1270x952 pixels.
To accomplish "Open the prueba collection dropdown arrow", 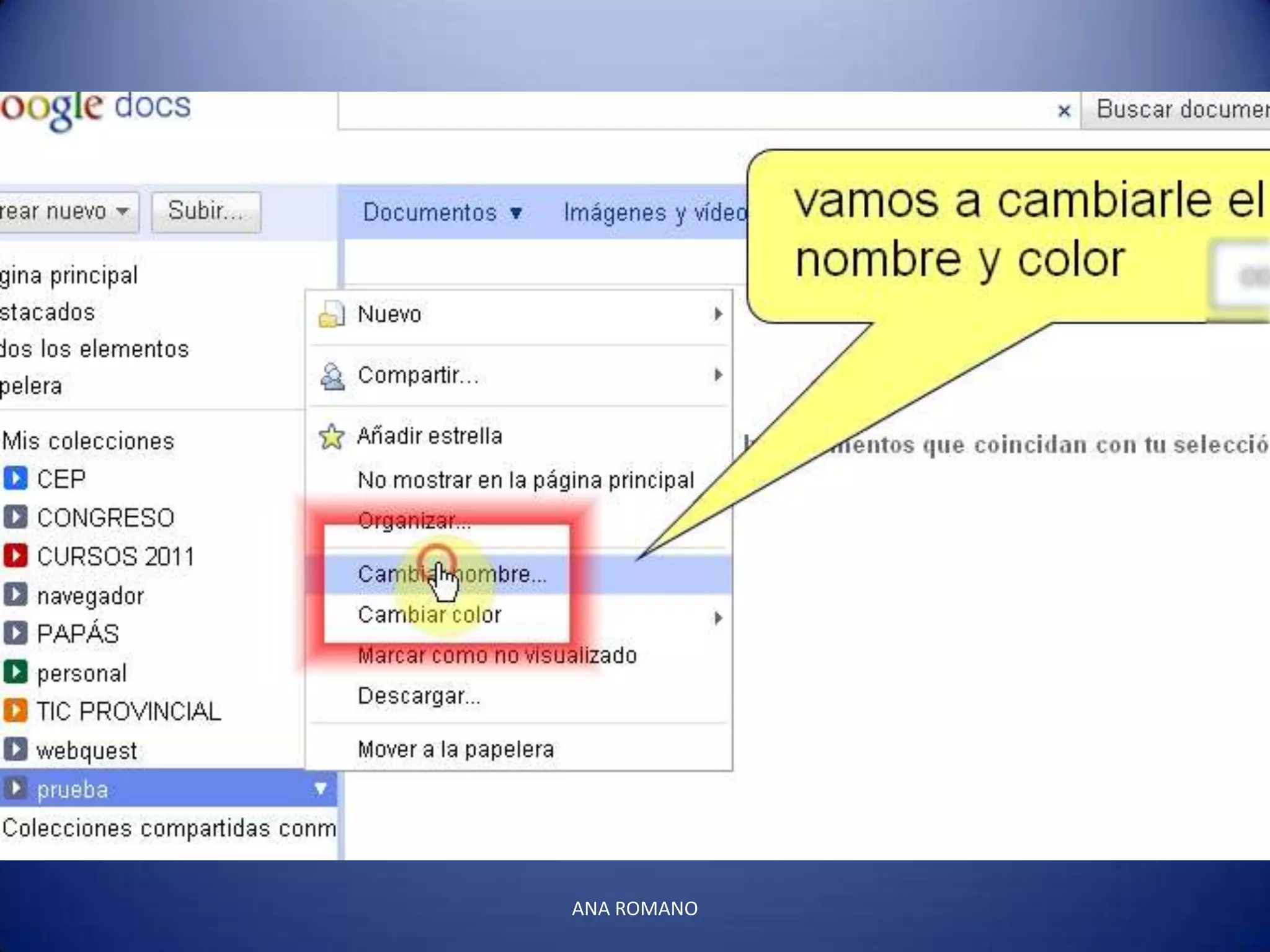I will pos(321,788).
